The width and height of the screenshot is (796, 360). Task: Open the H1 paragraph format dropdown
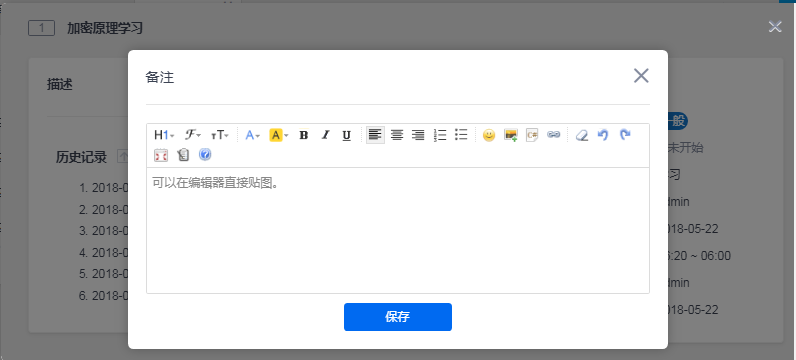(164, 135)
